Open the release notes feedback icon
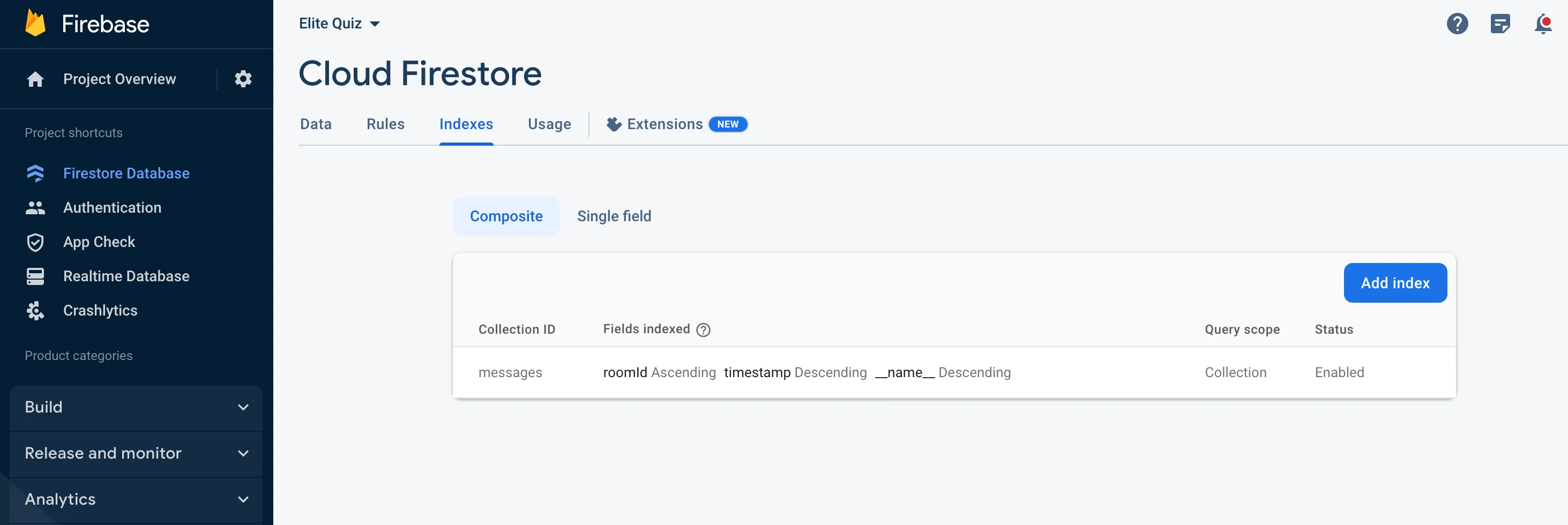Image resolution: width=1568 pixels, height=525 pixels. click(x=1499, y=24)
